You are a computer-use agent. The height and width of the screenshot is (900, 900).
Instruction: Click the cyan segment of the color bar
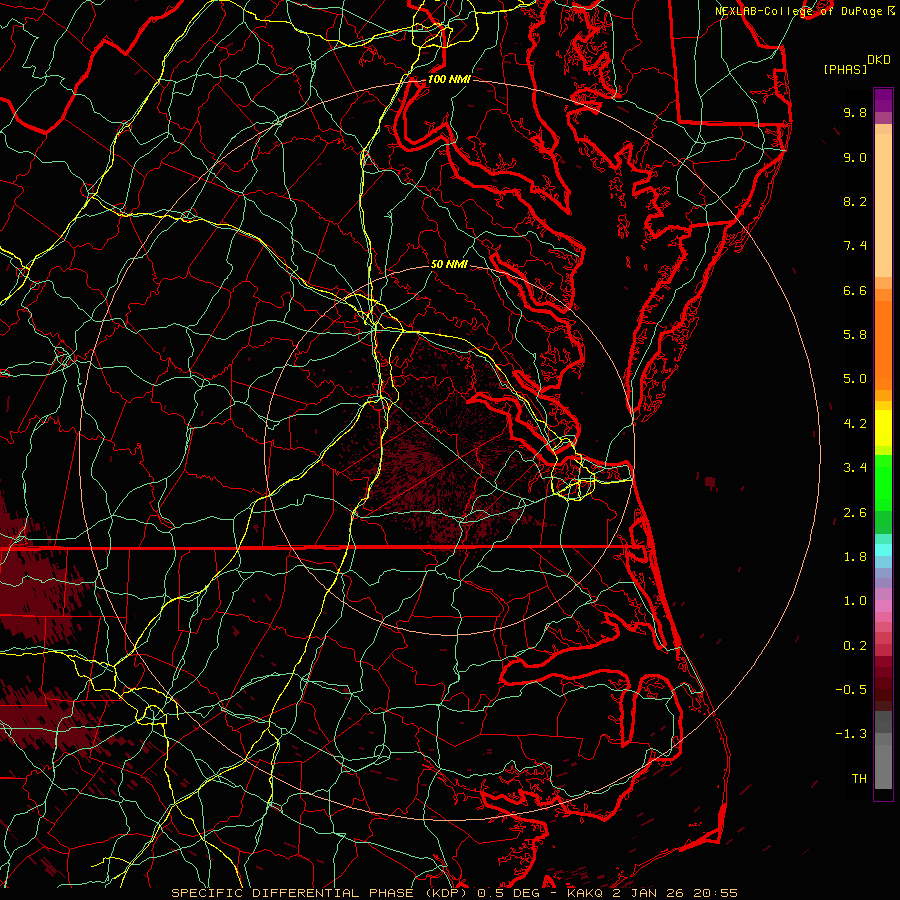click(x=883, y=550)
